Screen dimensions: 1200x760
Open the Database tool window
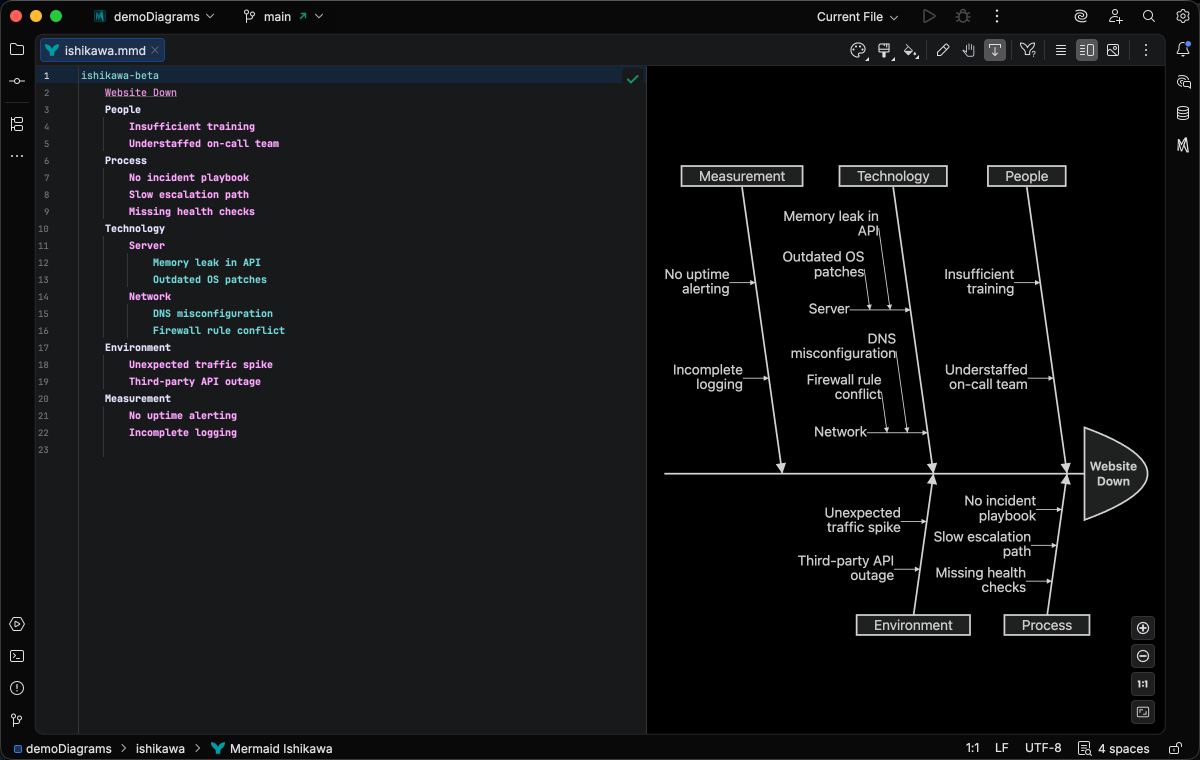pyautogui.click(x=1183, y=113)
